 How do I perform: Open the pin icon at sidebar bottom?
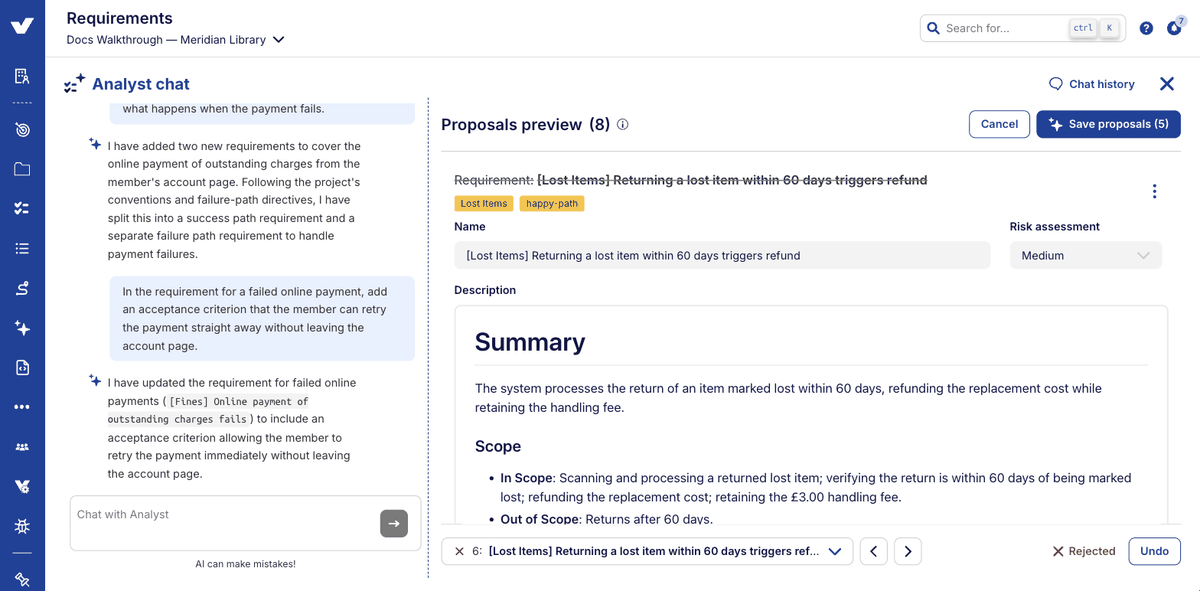pyautogui.click(x=22, y=578)
